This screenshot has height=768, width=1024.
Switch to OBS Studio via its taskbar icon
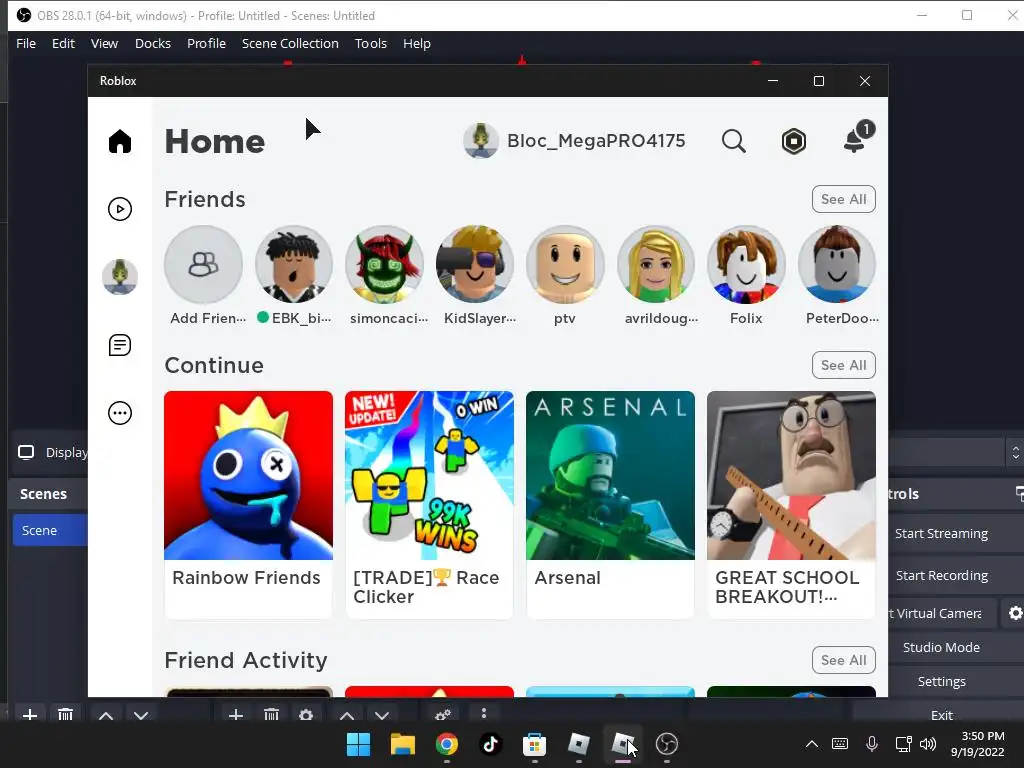[x=666, y=744]
